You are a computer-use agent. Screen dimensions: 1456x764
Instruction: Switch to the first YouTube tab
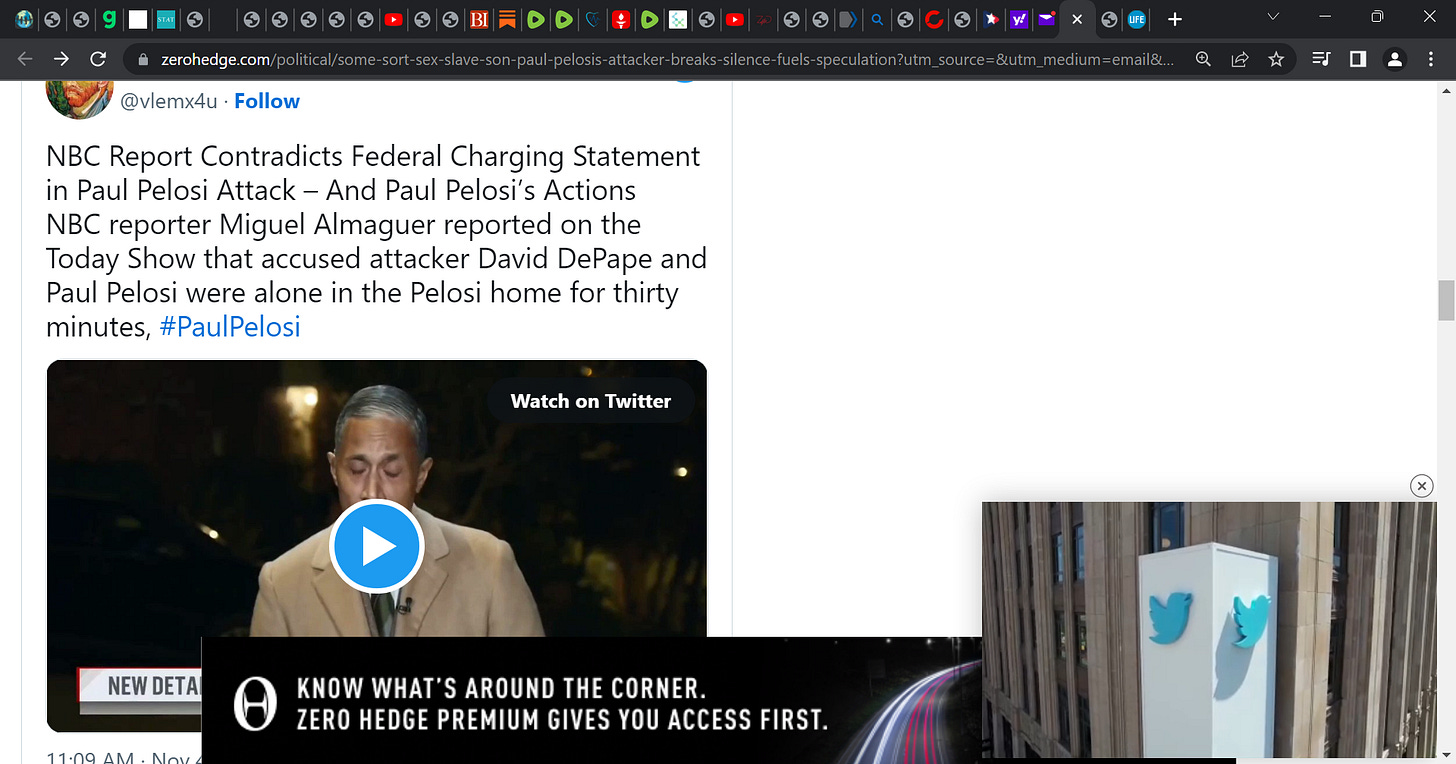pos(394,19)
